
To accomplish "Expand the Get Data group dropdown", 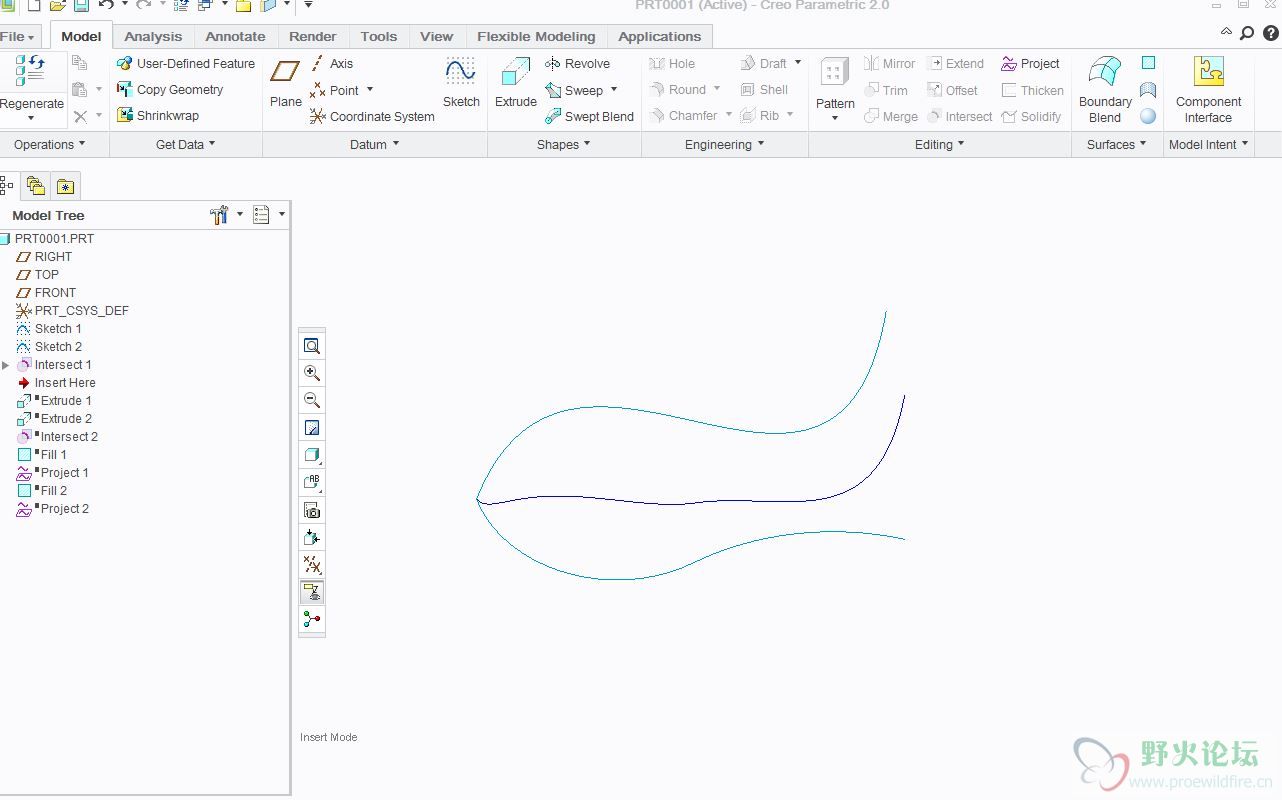I will pyautogui.click(x=186, y=144).
